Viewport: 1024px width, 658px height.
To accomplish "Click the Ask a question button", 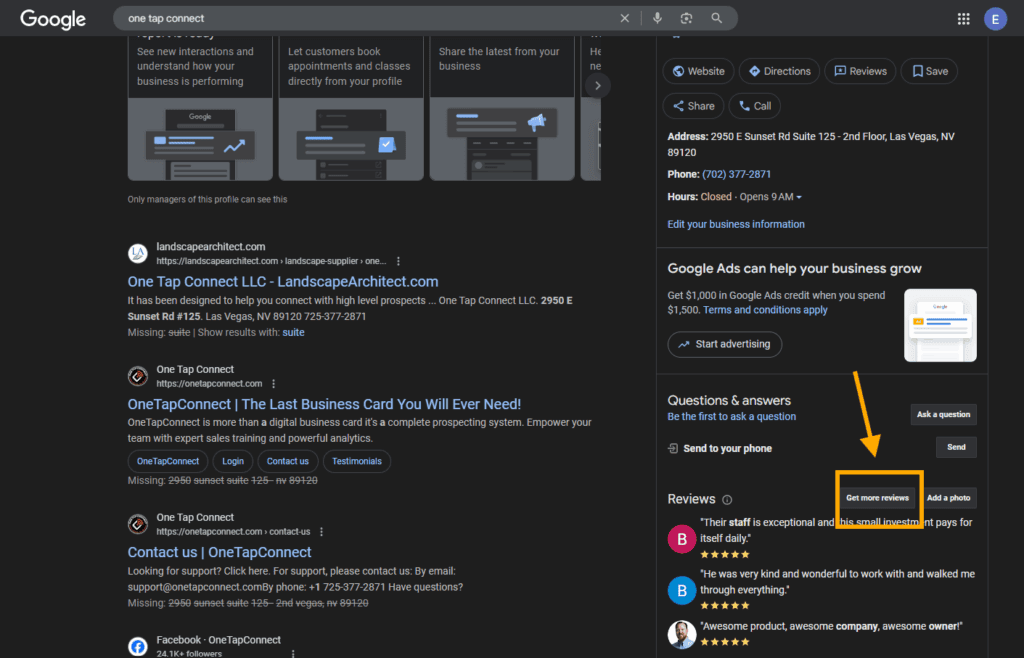I will [x=943, y=415].
